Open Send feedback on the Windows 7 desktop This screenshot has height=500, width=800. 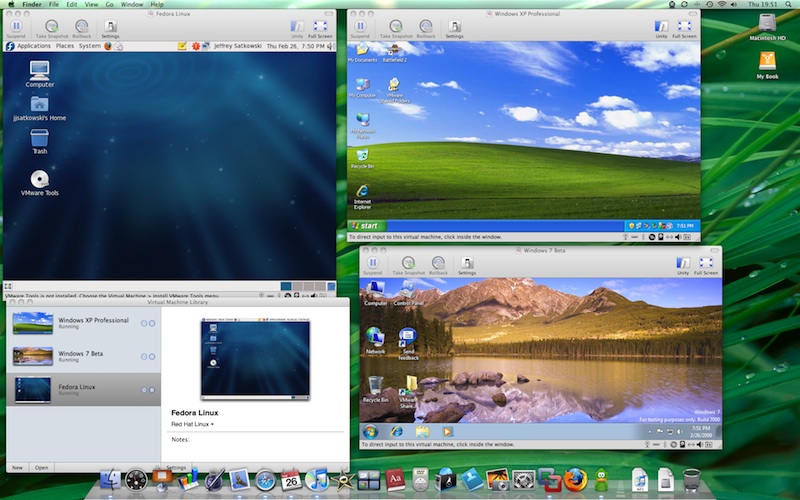[x=408, y=344]
